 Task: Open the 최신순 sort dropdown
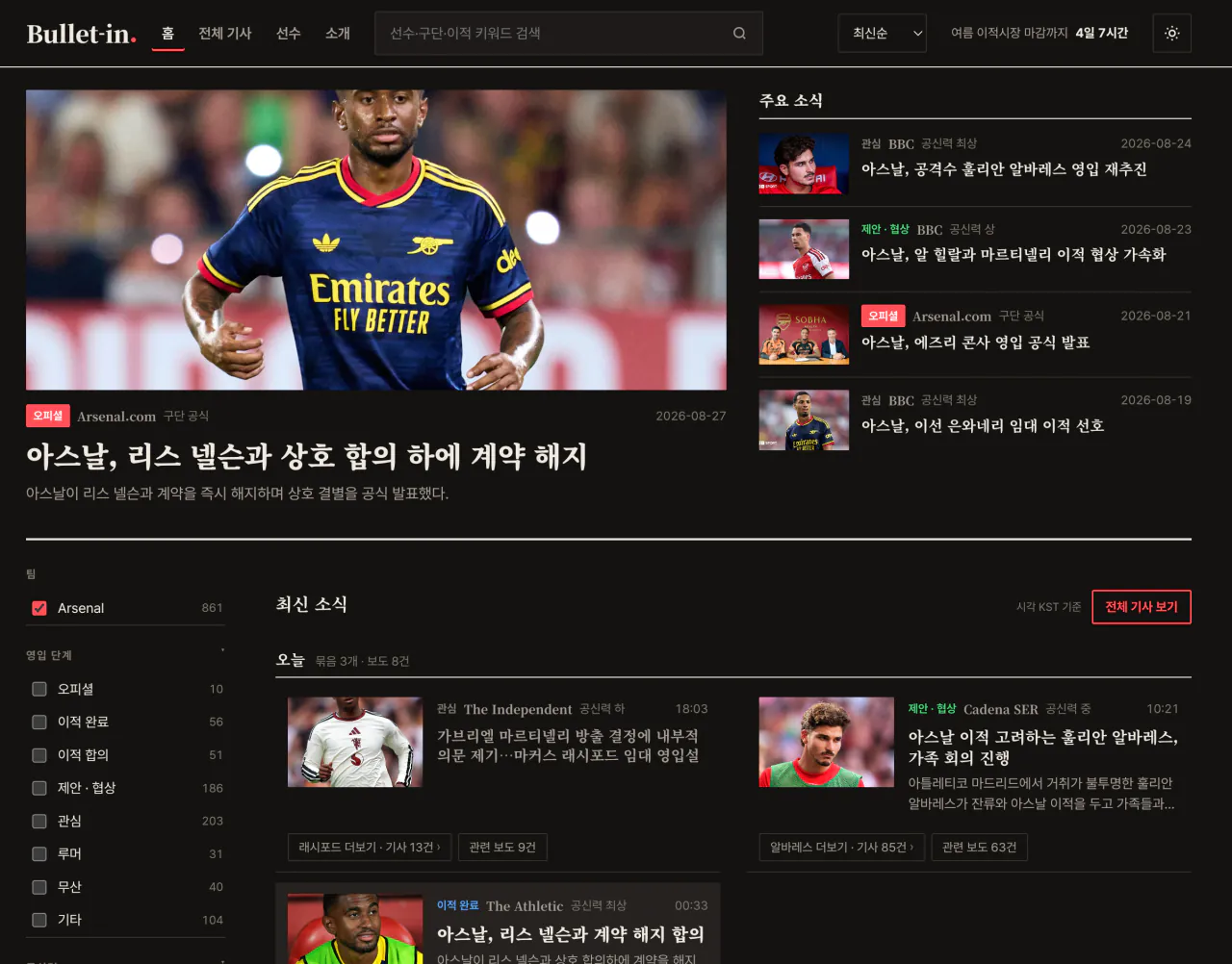(883, 34)
